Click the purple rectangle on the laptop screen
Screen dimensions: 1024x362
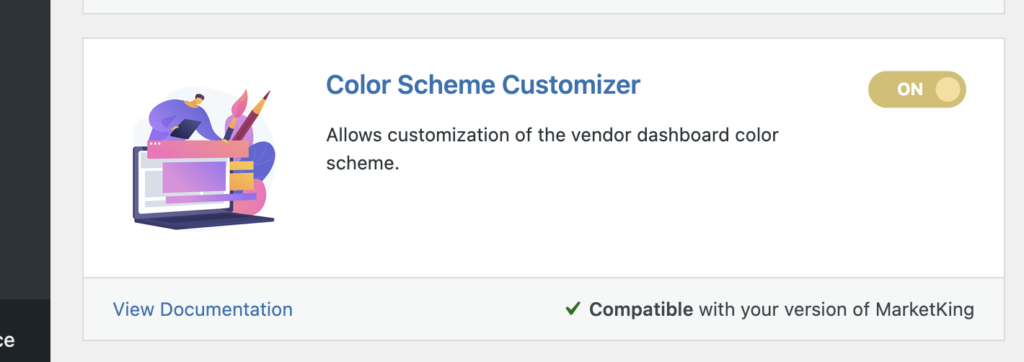[196, 178]
